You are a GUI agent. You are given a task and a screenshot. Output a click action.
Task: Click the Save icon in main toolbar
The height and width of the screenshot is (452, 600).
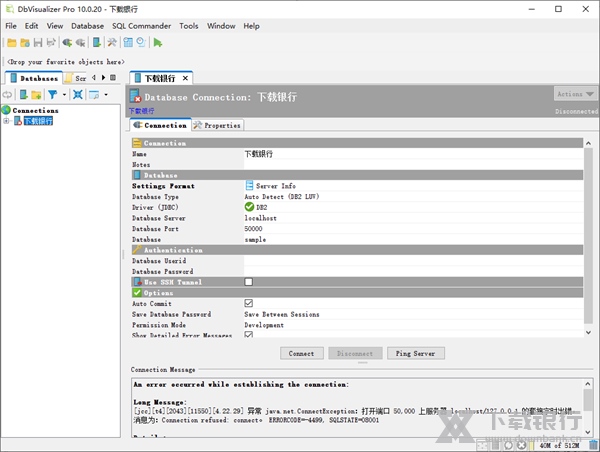click(38, 43)
